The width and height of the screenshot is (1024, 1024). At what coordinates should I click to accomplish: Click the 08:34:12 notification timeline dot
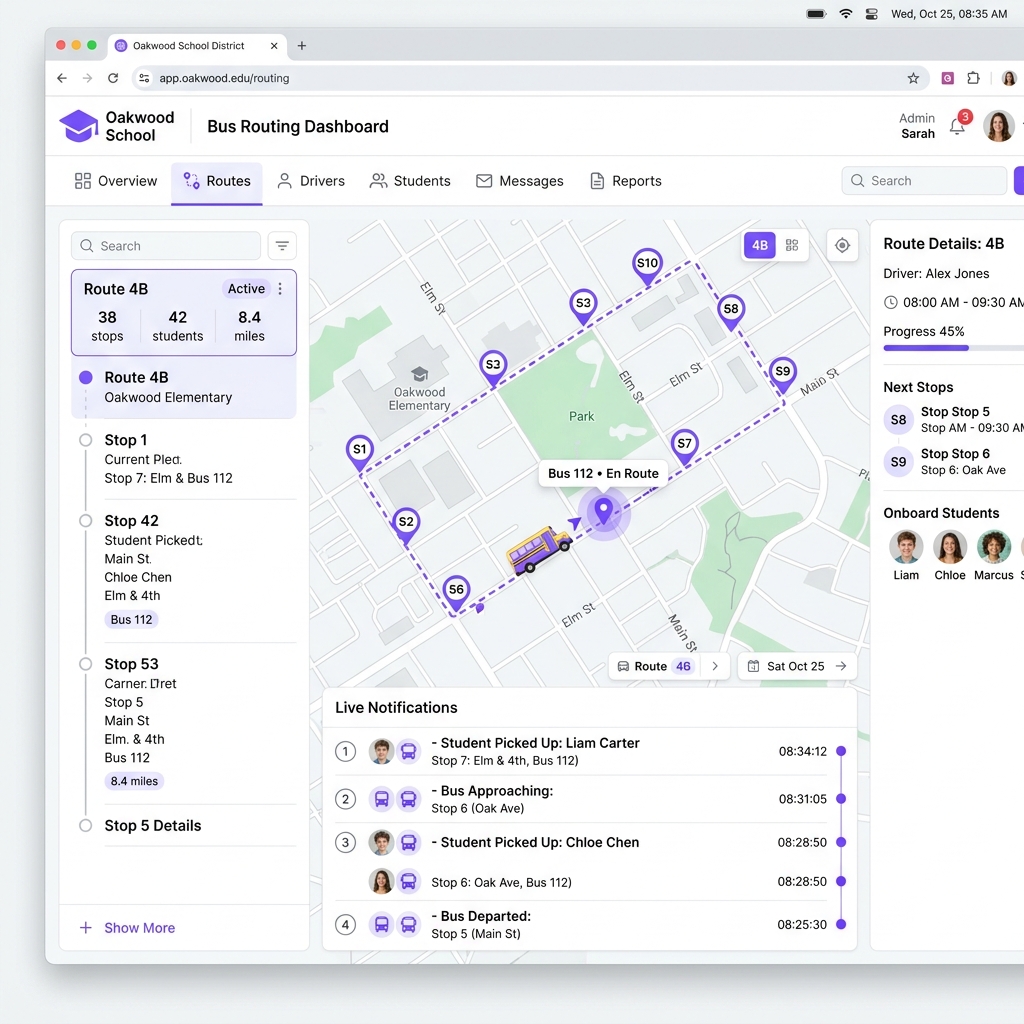tap(841, 751)
